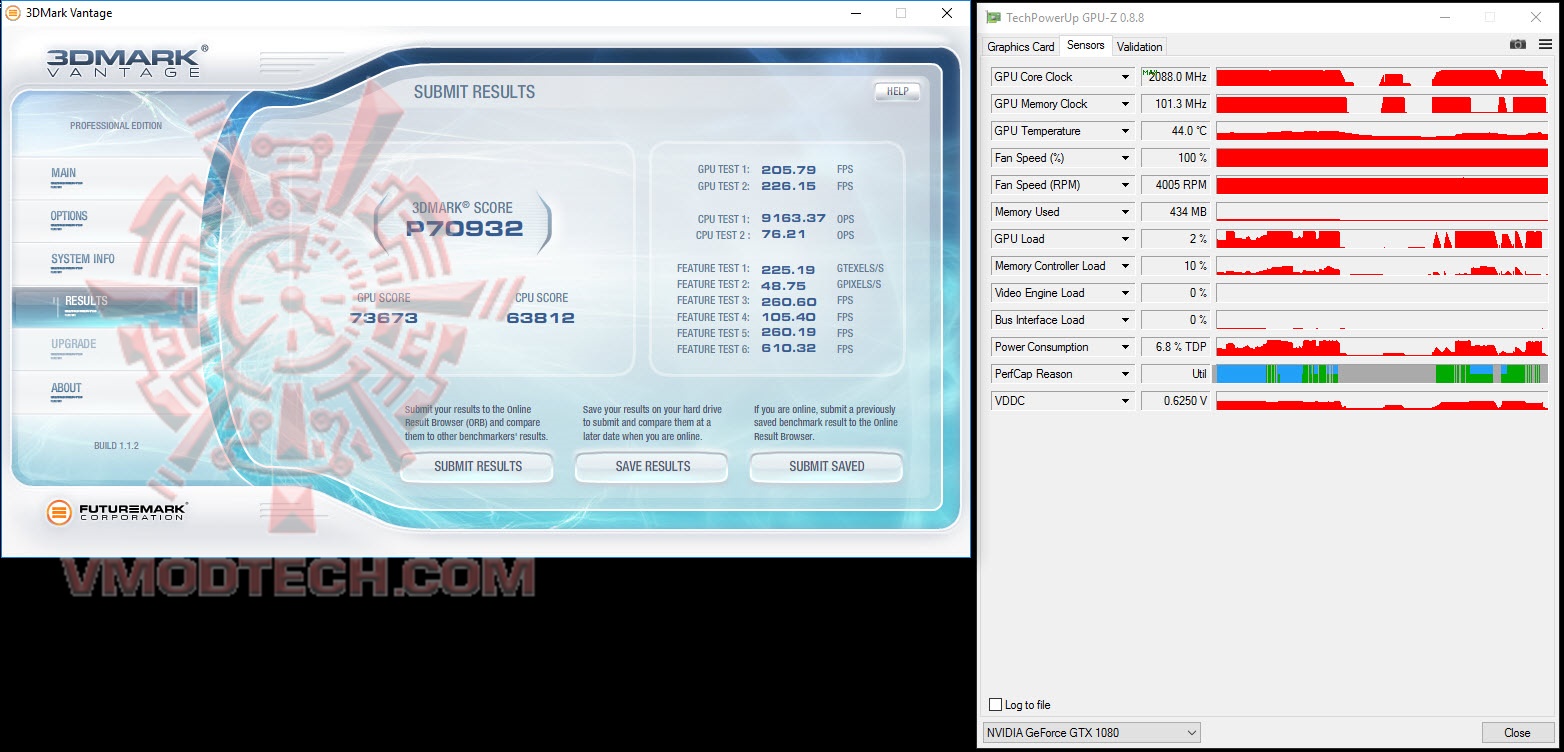Click the Feature Test 6 value 610.32

pos(789,349)
